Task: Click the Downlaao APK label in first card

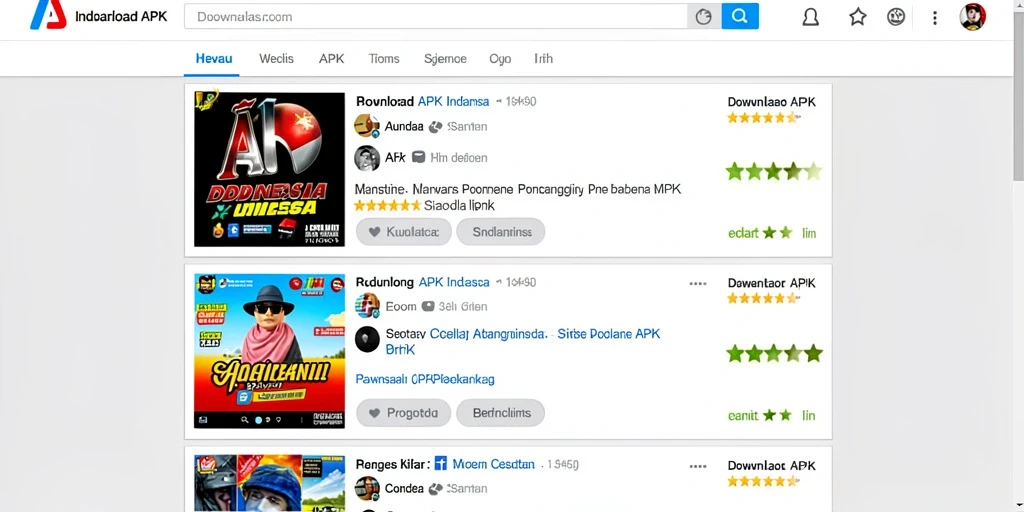Action: pos(771,102)
